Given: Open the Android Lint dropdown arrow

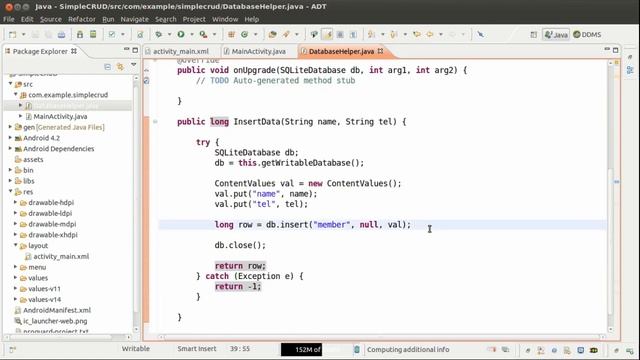Looking at the screenshot, I should pos(122,35).
